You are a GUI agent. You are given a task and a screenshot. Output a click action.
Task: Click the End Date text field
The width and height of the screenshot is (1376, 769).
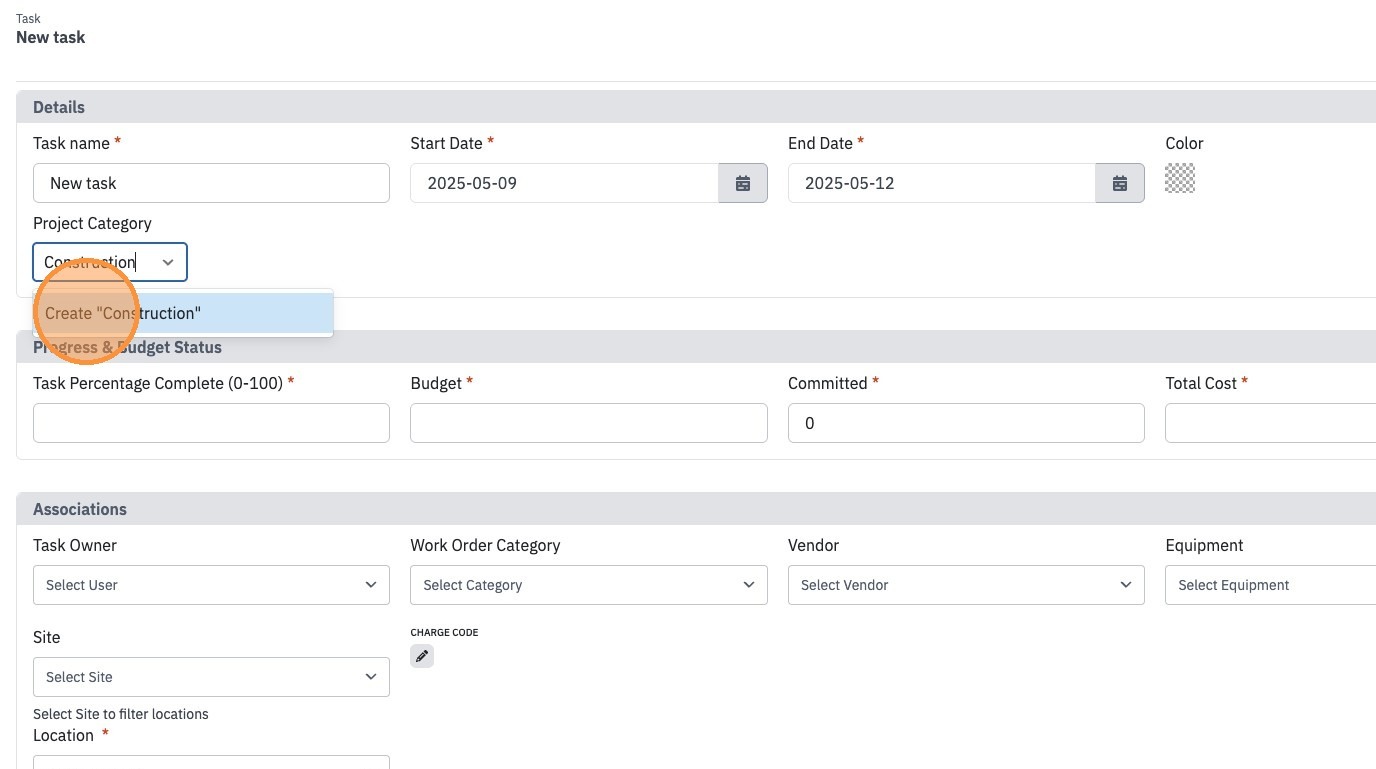coord(942,183)
